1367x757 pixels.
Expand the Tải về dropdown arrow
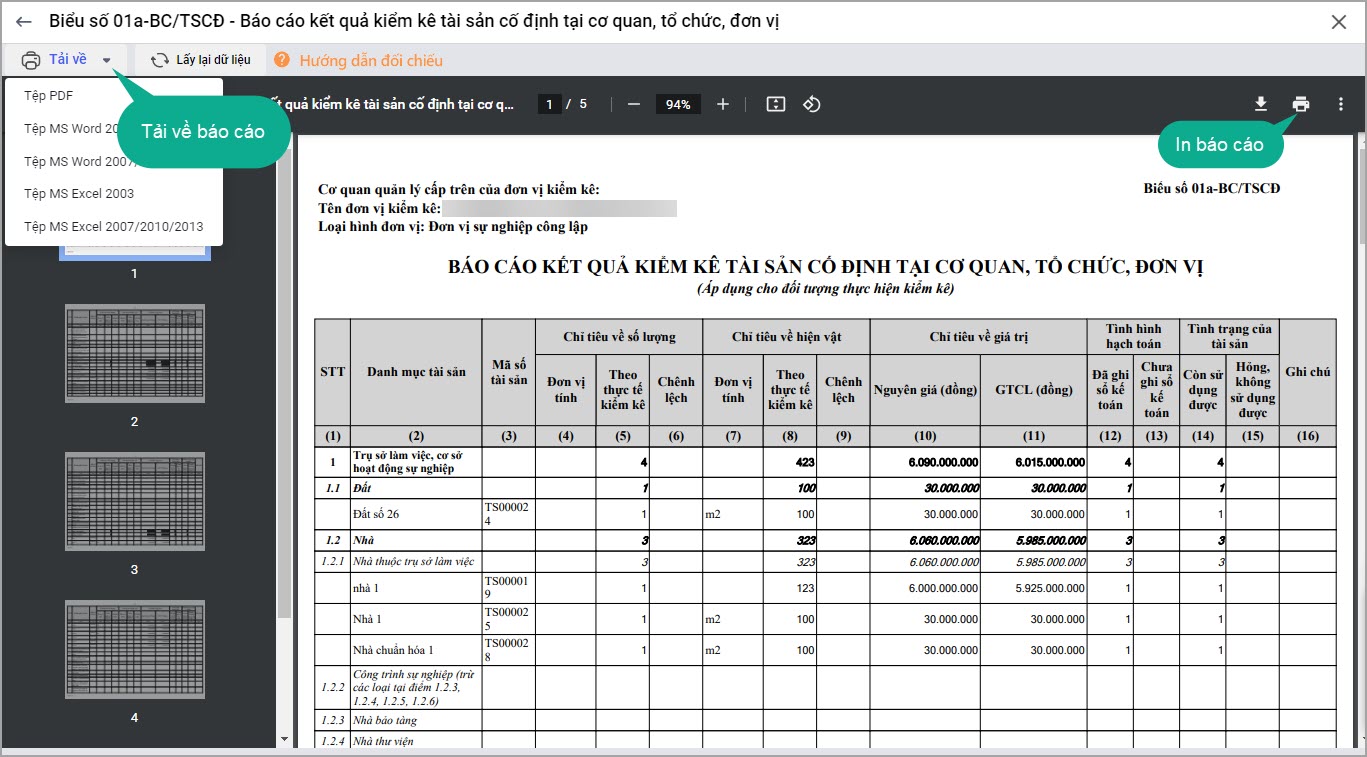point(107,60)
